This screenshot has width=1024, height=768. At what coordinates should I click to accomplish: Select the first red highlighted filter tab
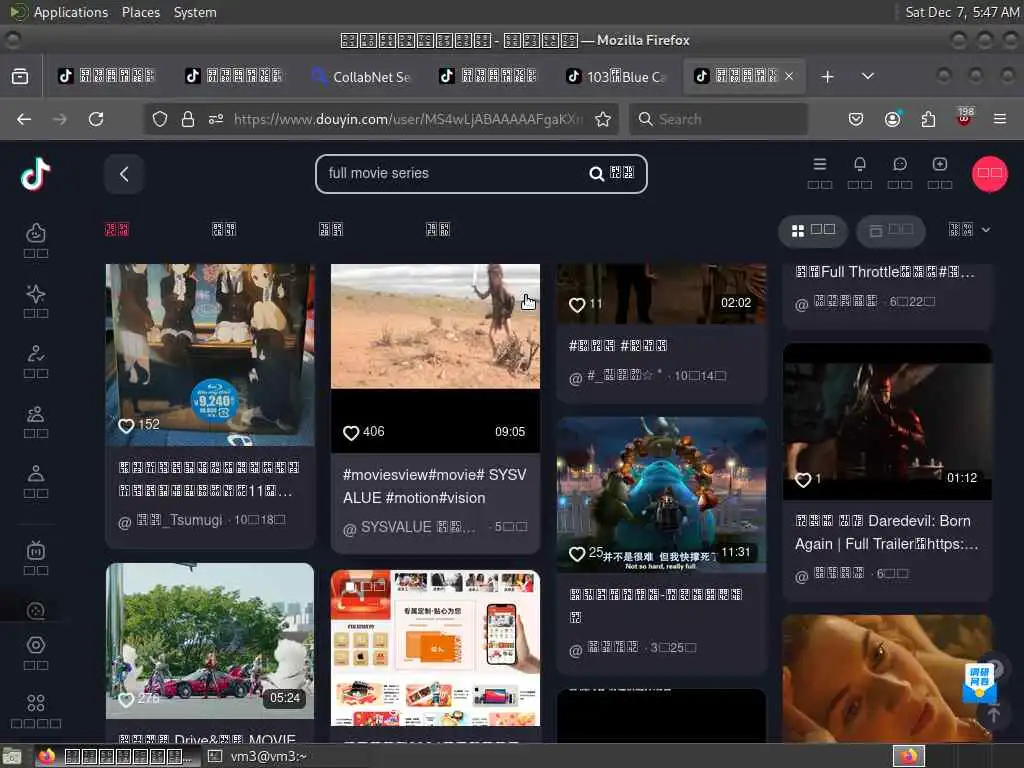[x=117, y=229]
